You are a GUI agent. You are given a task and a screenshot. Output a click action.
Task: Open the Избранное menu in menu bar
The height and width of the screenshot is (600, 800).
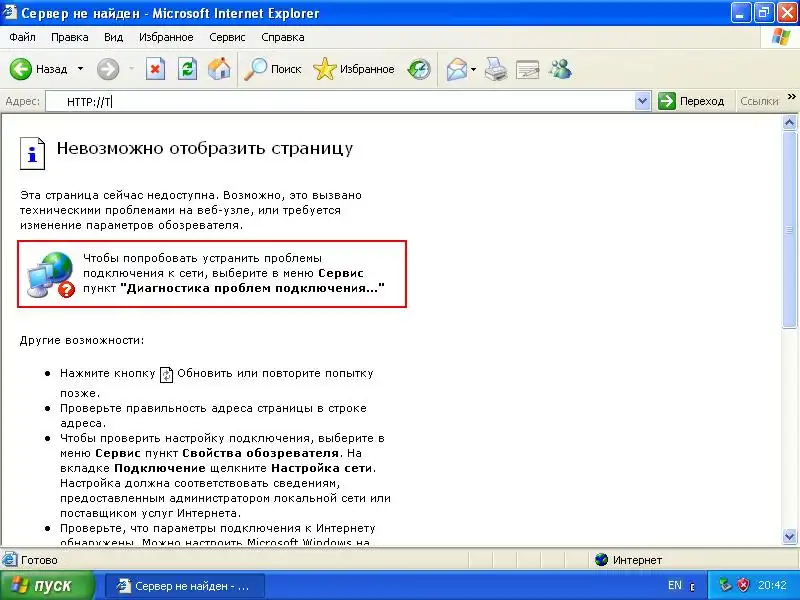coord(166,37)
